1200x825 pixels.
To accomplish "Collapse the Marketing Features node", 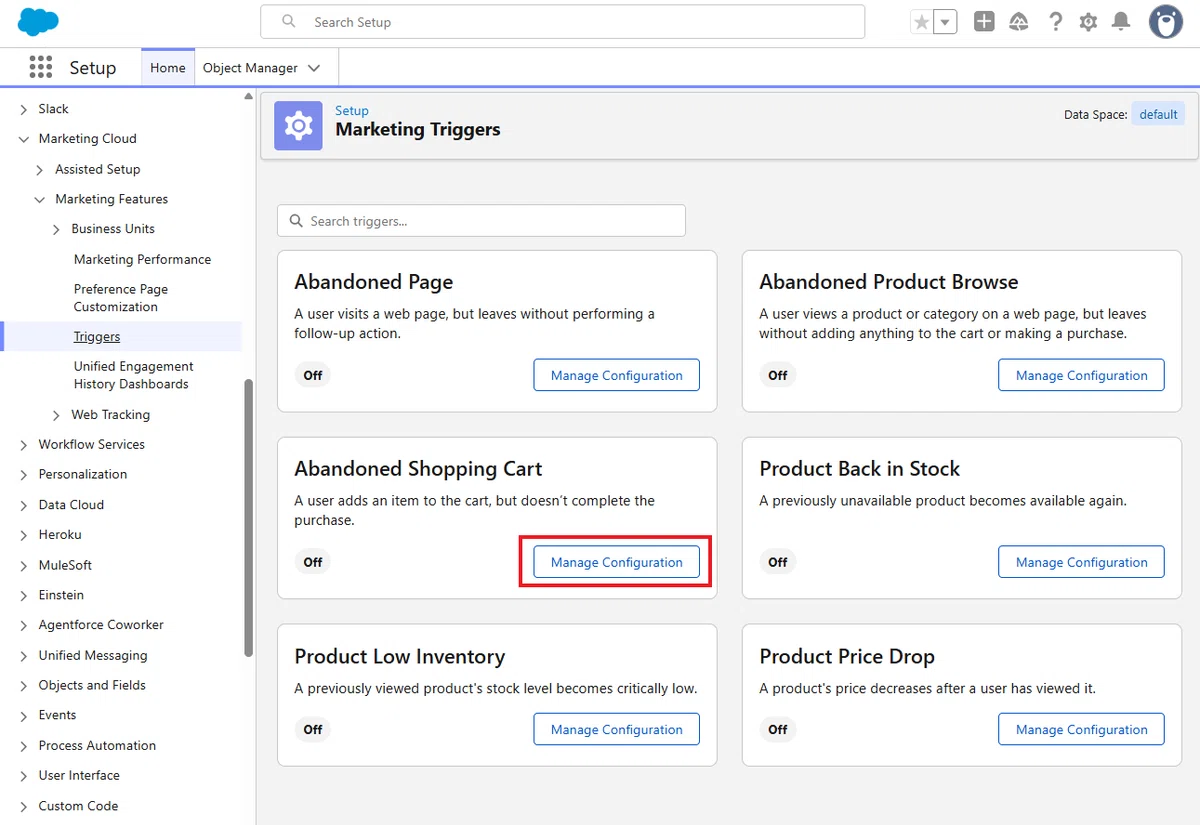I will (40, 199).
